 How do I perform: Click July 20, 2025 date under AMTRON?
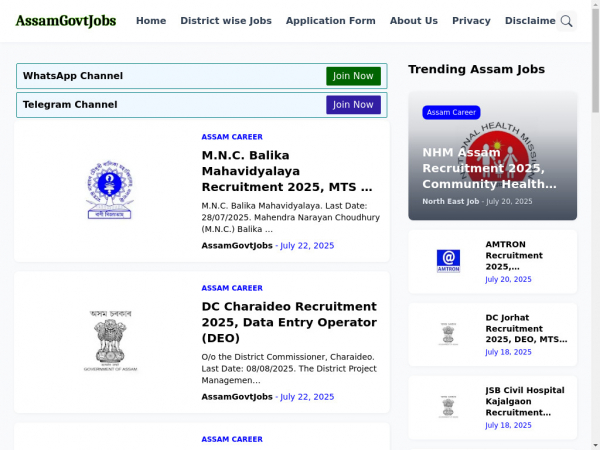(x=508, y=279)
